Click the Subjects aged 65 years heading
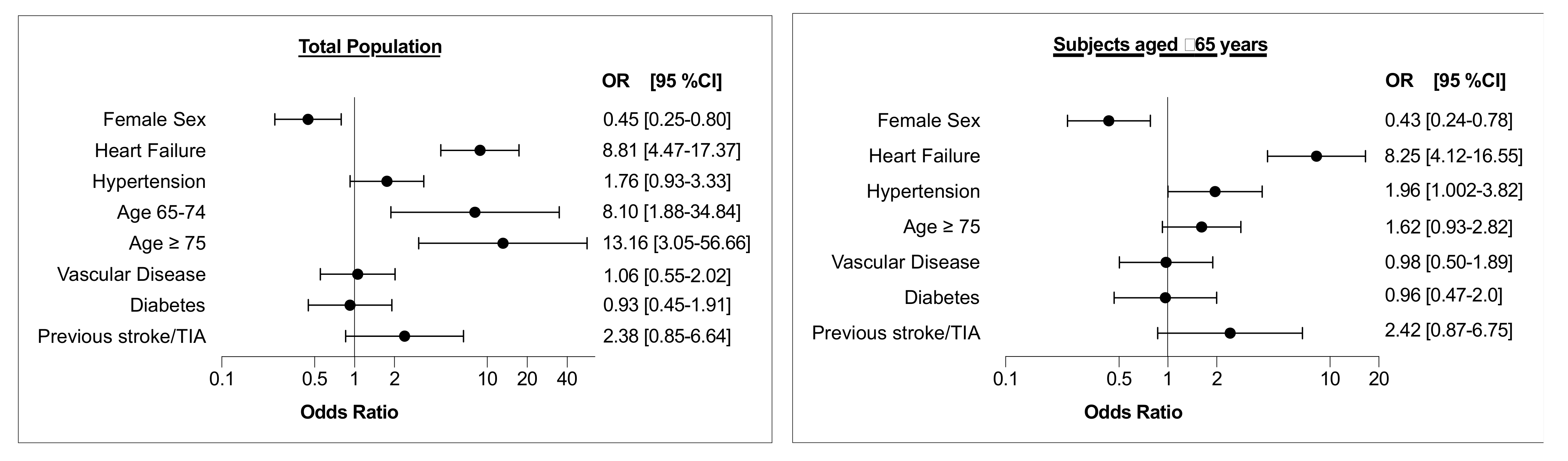Screen dimensions: 1568x461 coord(1160,45)
